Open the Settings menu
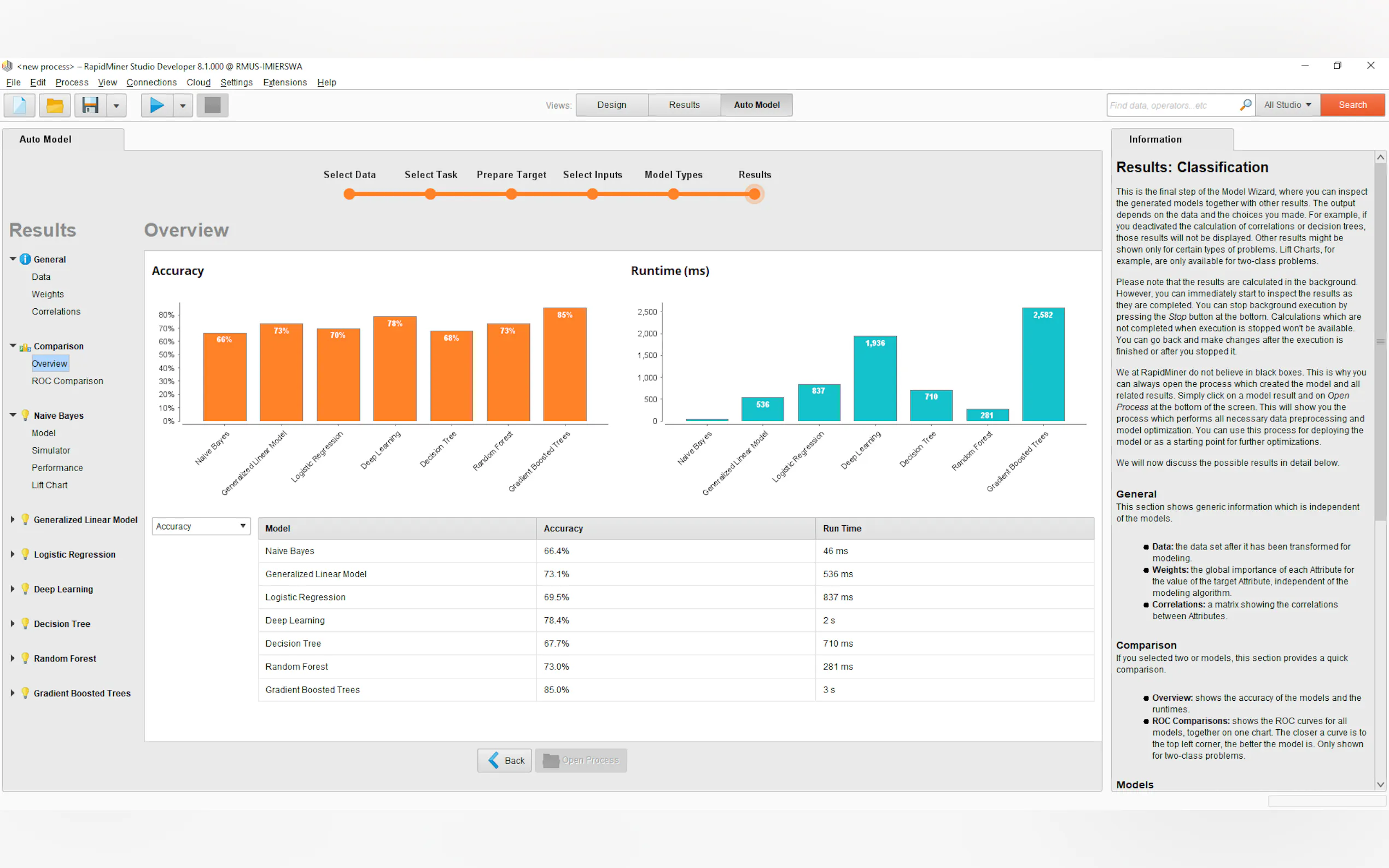 tap(237, 82)
